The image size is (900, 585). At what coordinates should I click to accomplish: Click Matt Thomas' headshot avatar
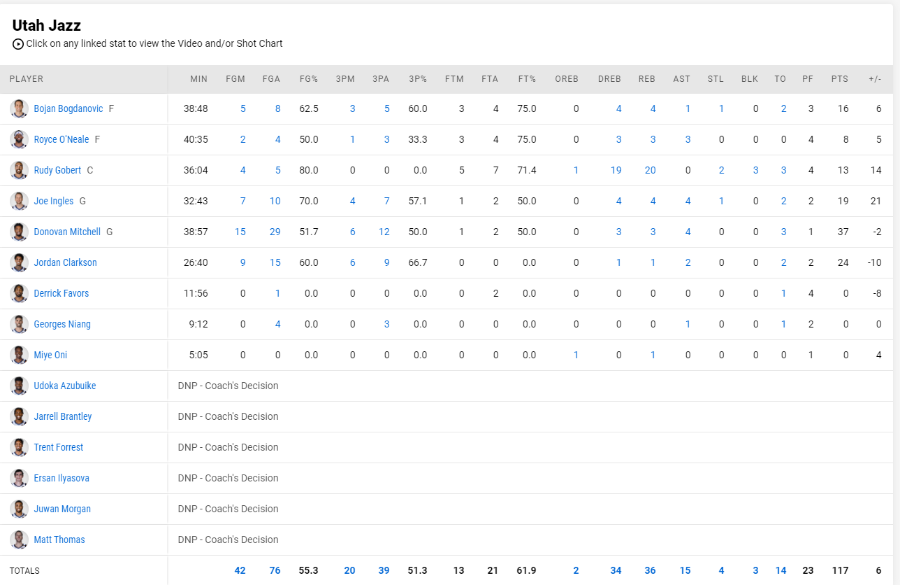[19, 540]
